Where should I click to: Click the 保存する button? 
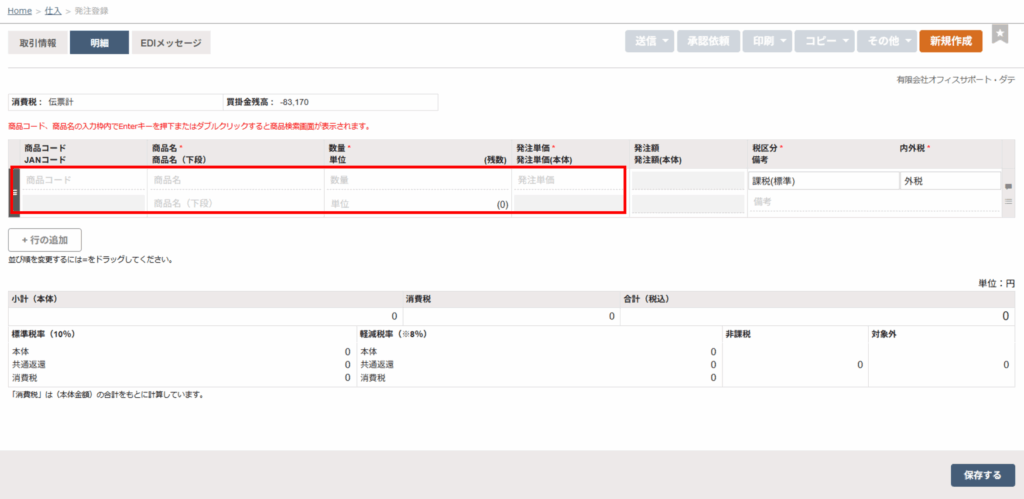pos(982,475)
